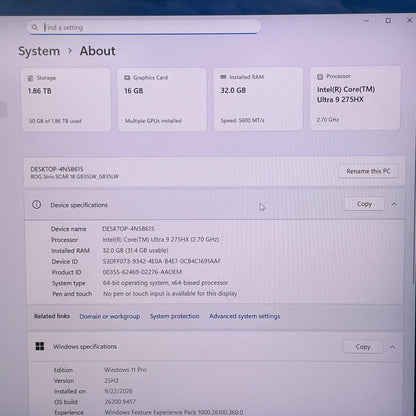416x416 pixels.
Task: Select Speed 5600 MT/s text
Action: (242, 120)
